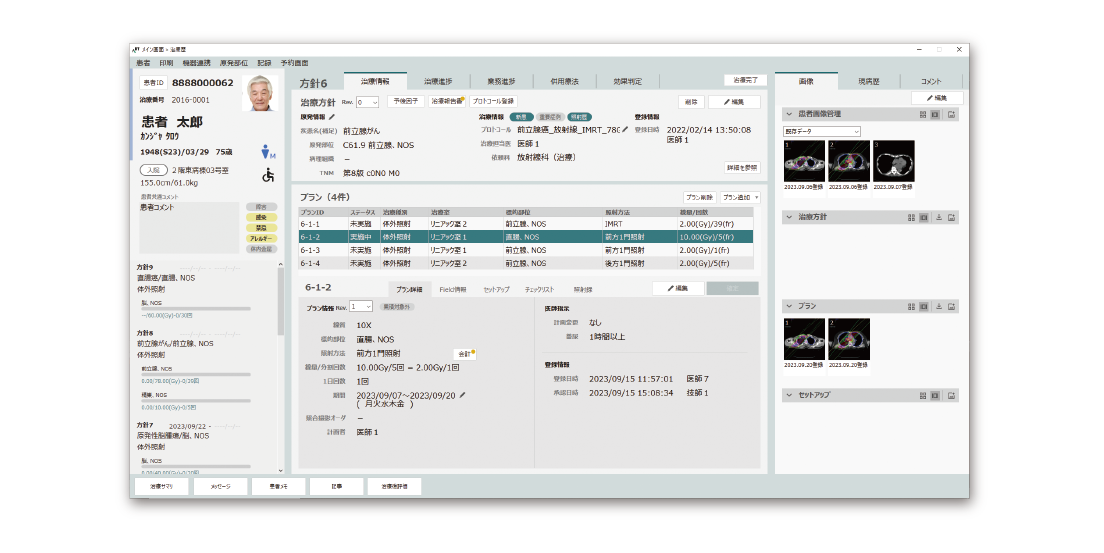Screen dimensions: 1104x553
Task: Collapse the 患者画像管理 section
Action: coord(789,115)
